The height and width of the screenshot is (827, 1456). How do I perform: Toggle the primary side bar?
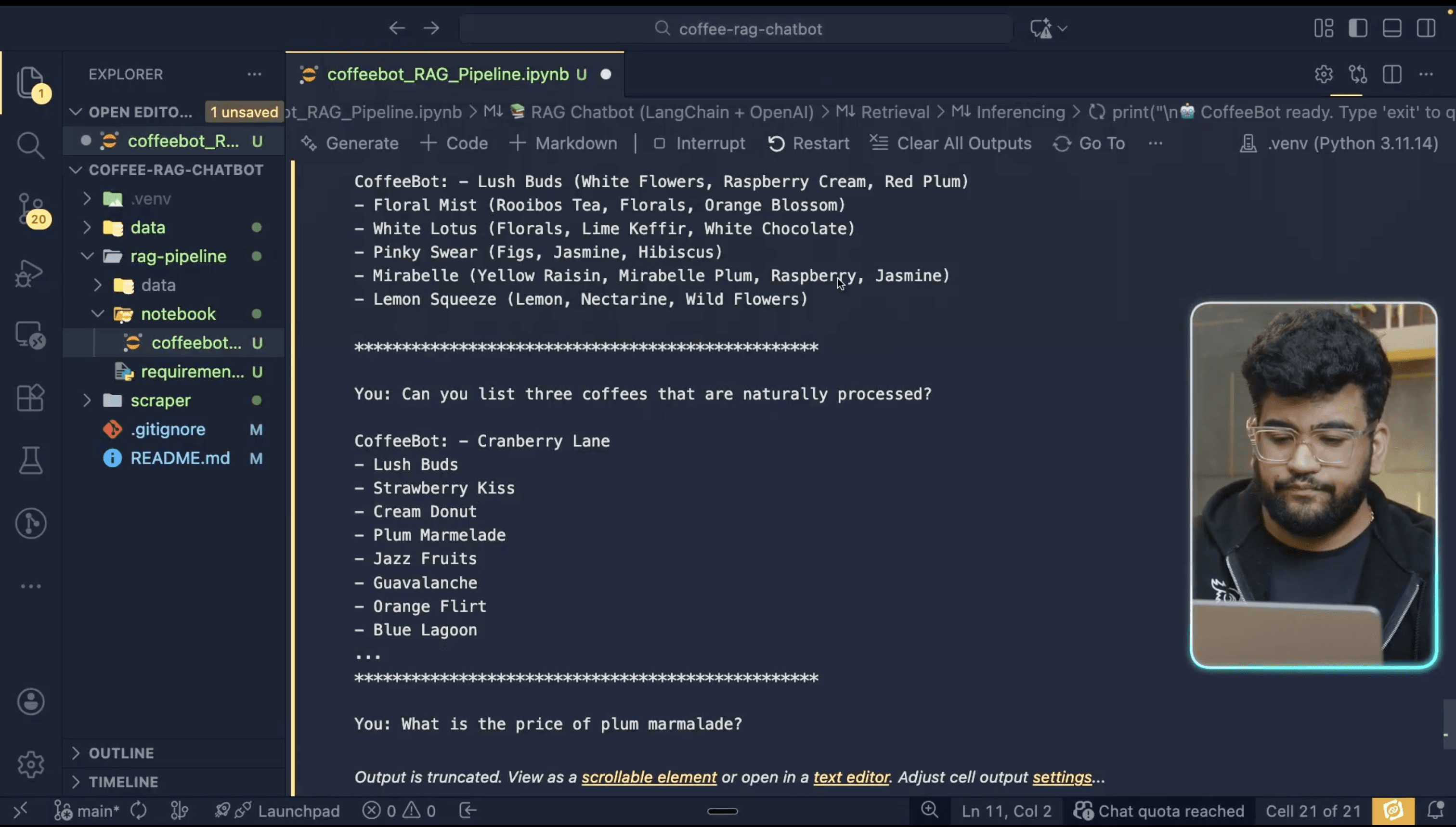click(x=1358, y=28)
